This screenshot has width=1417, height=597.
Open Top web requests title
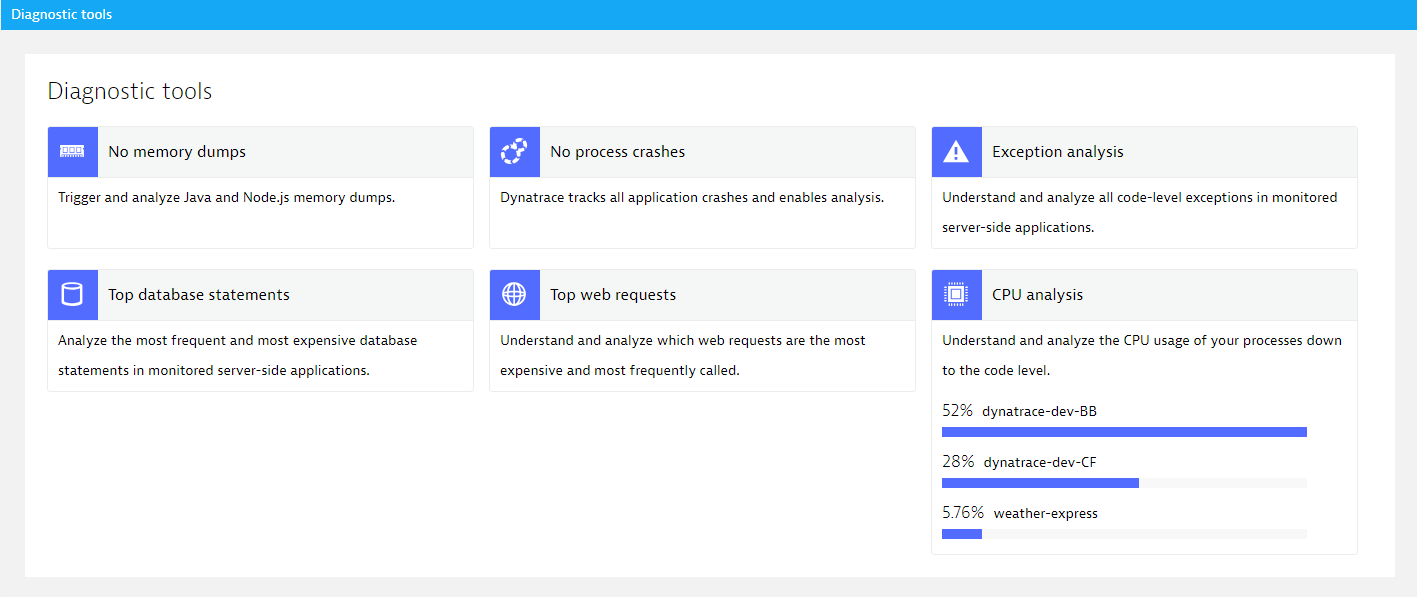613,295
